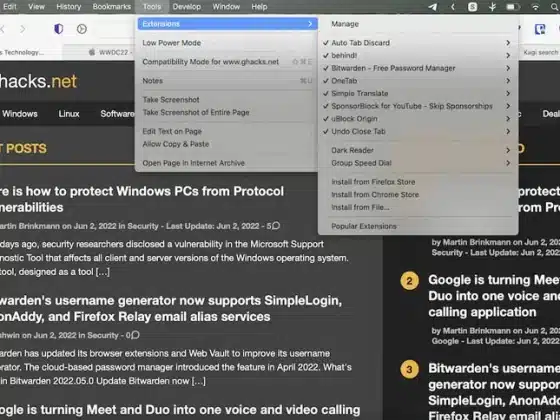Expand uBlock Origin submenu arrow
Image resolution: width=560 pixels, height=420 pixels.
click(508, 119)
